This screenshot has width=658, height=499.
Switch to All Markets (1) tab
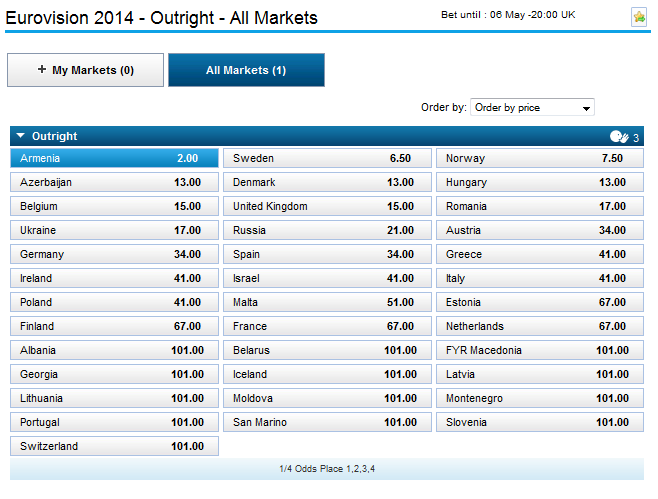click(x=246, y=70)
